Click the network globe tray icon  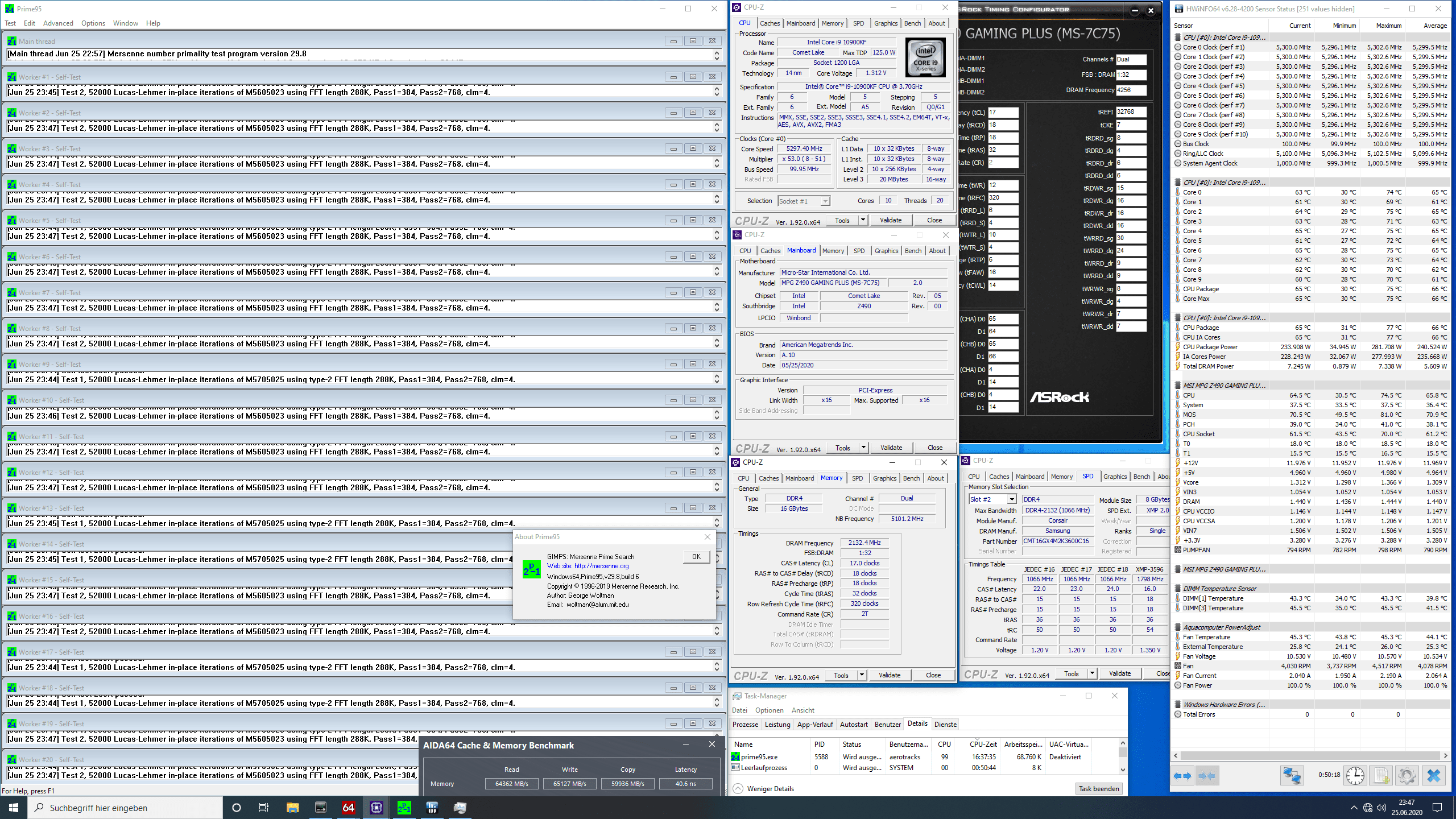pos(1368,808)
